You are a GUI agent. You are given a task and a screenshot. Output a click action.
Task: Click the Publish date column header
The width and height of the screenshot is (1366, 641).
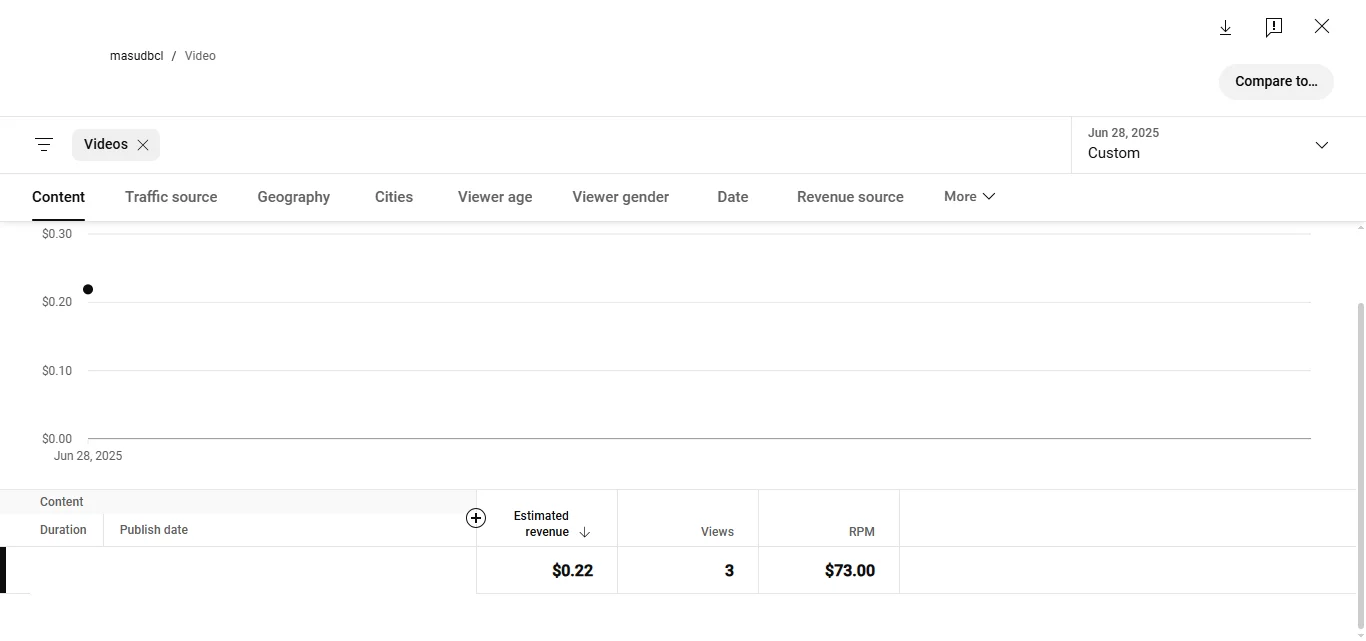pyautogui.click(x=154, y=530)
